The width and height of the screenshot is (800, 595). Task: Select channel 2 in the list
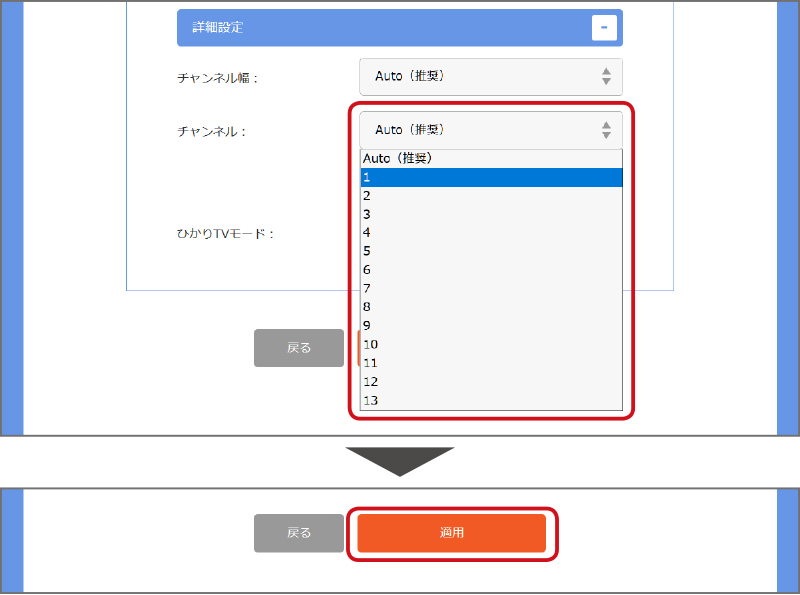click(x=491, y=196)
